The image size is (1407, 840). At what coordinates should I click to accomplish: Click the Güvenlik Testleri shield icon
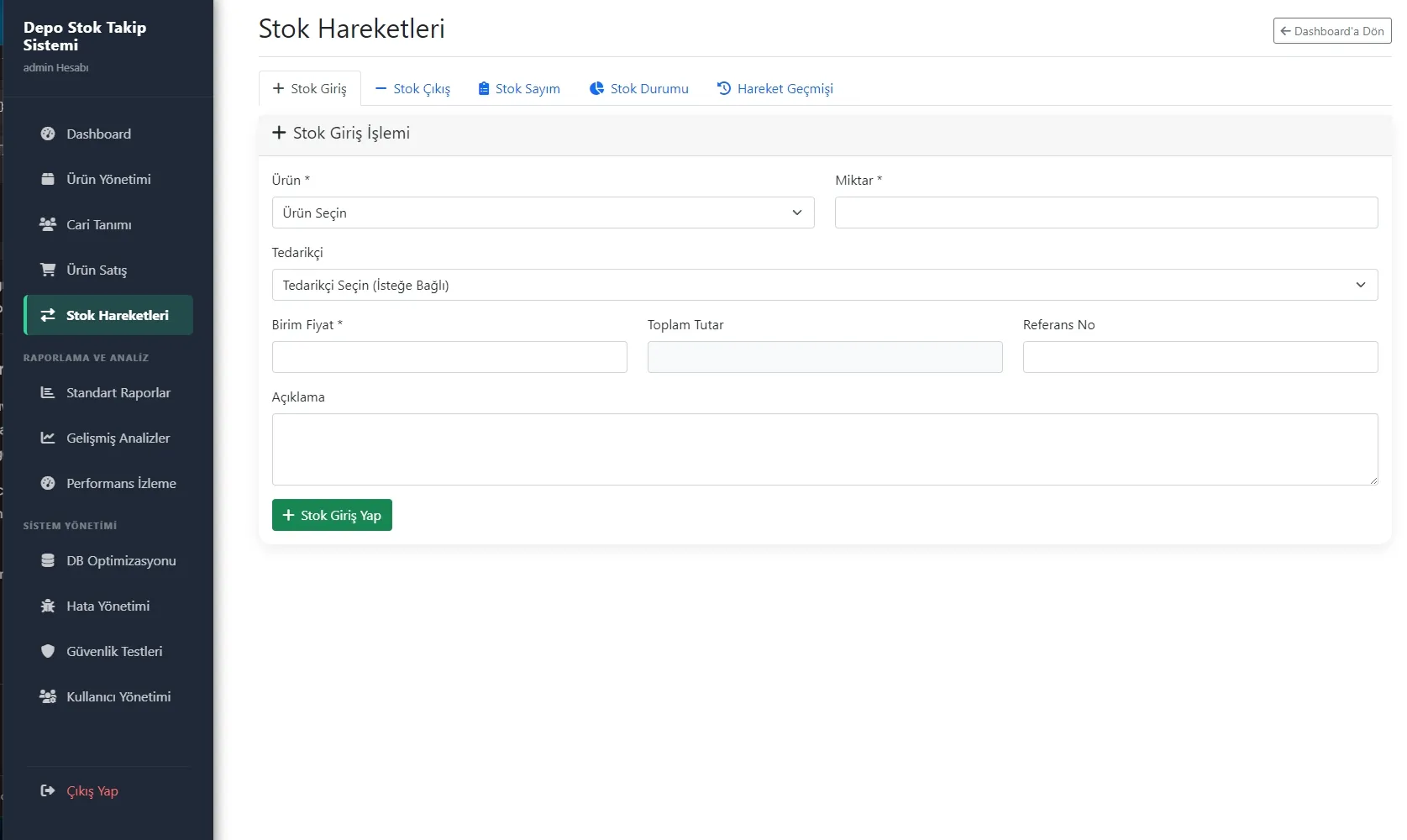click(48, 651)
